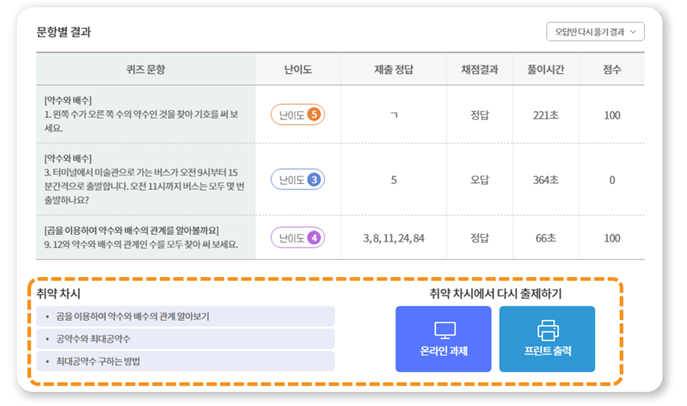The height and width of the screenshot is (406, 687).
Task: Click the purple difficulty 4 circle badge
Action: pos(314,238)
